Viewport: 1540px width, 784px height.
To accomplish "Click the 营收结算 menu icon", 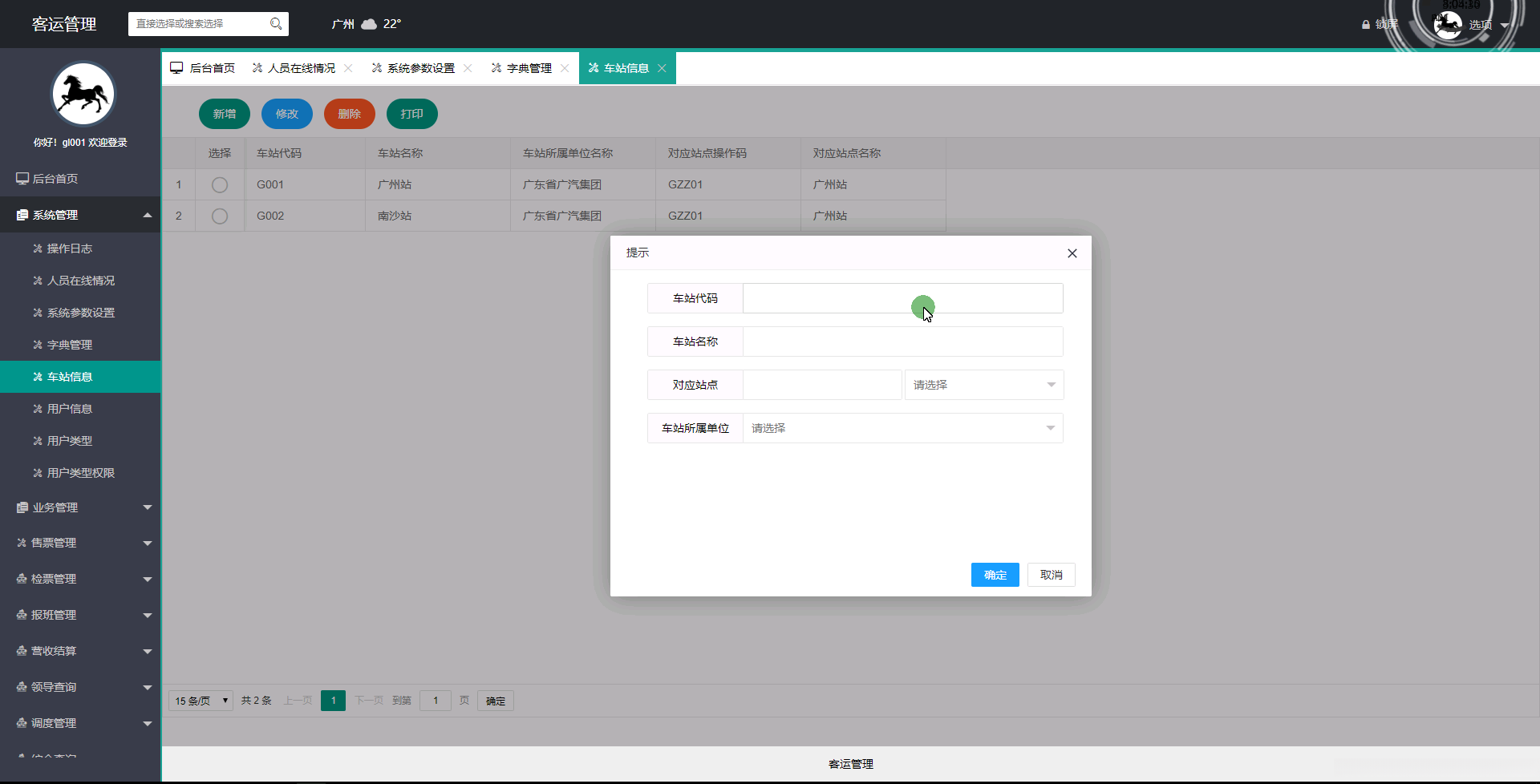I will pos(22,651).
